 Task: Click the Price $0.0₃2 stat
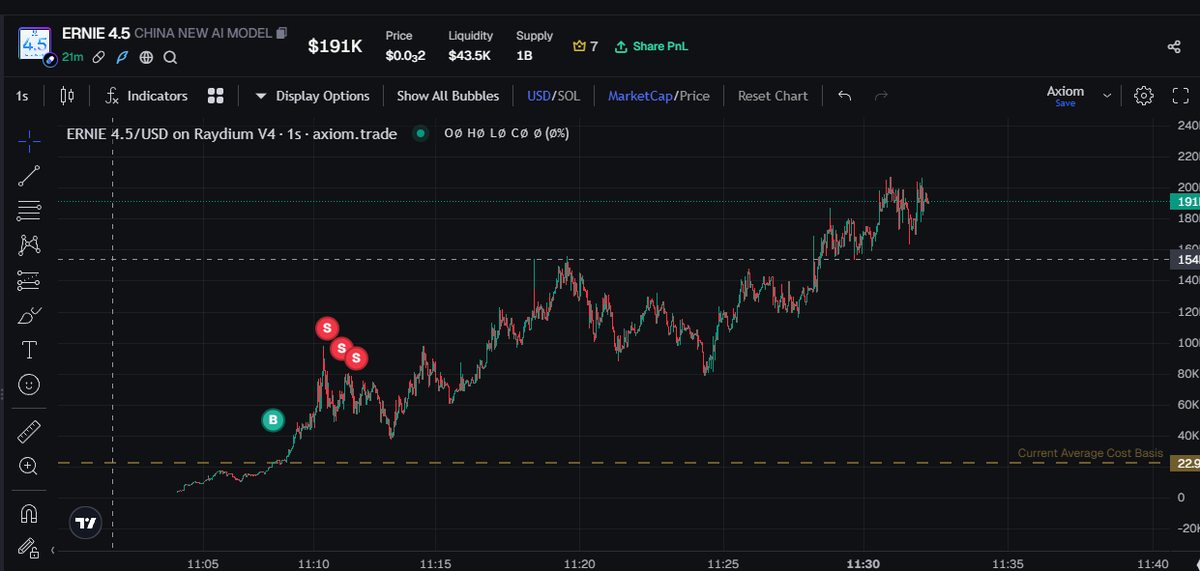405,46
